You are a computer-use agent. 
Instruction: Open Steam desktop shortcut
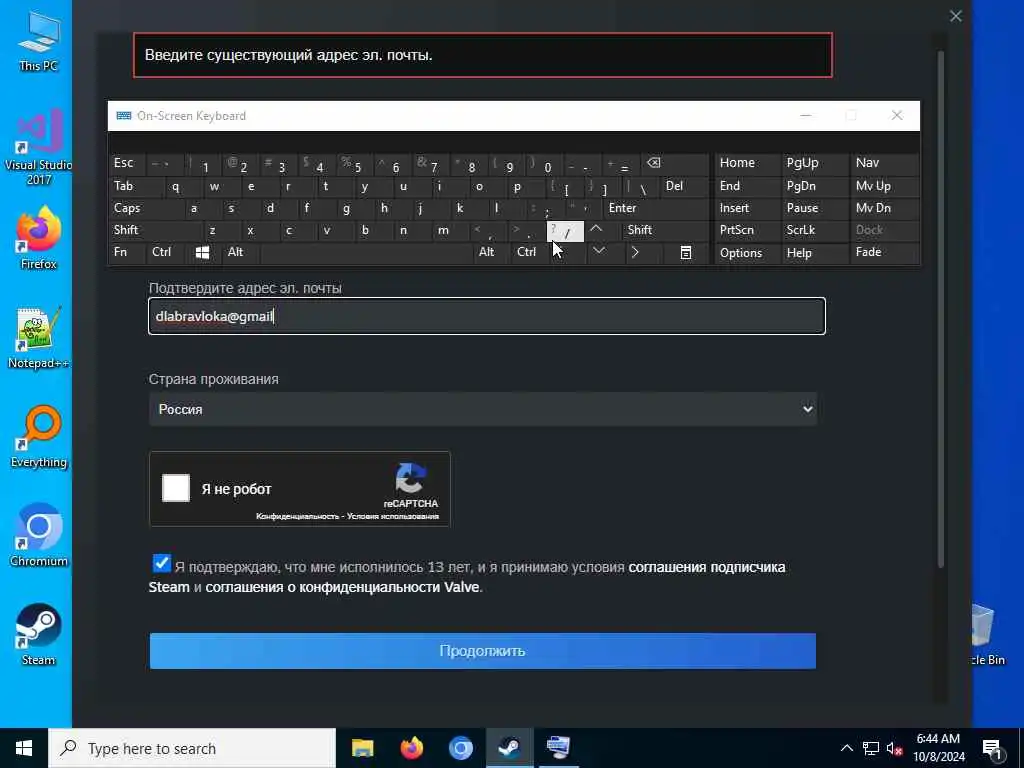coord(39,635)
